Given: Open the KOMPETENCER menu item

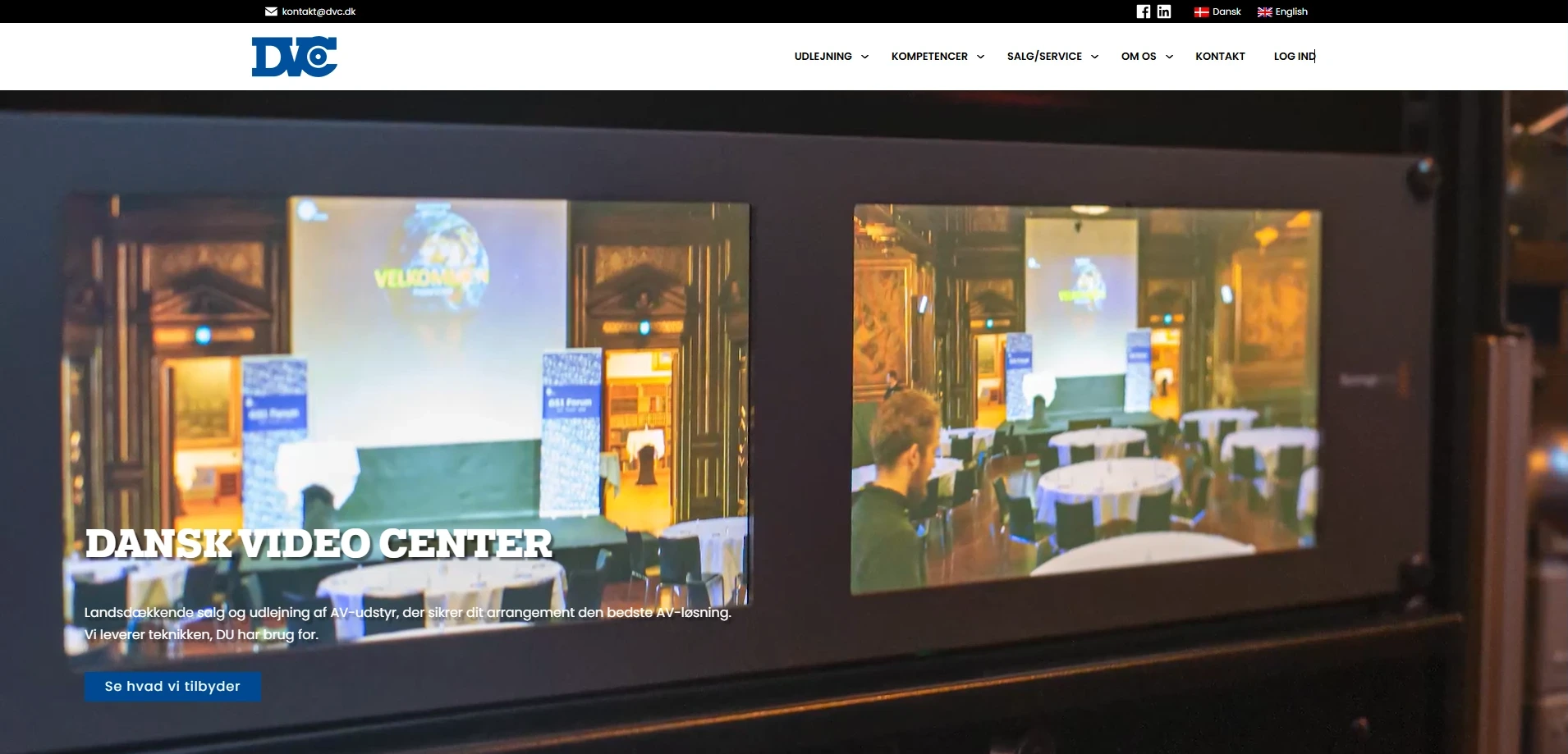Looking at the screenshot, I should [929, 57].
